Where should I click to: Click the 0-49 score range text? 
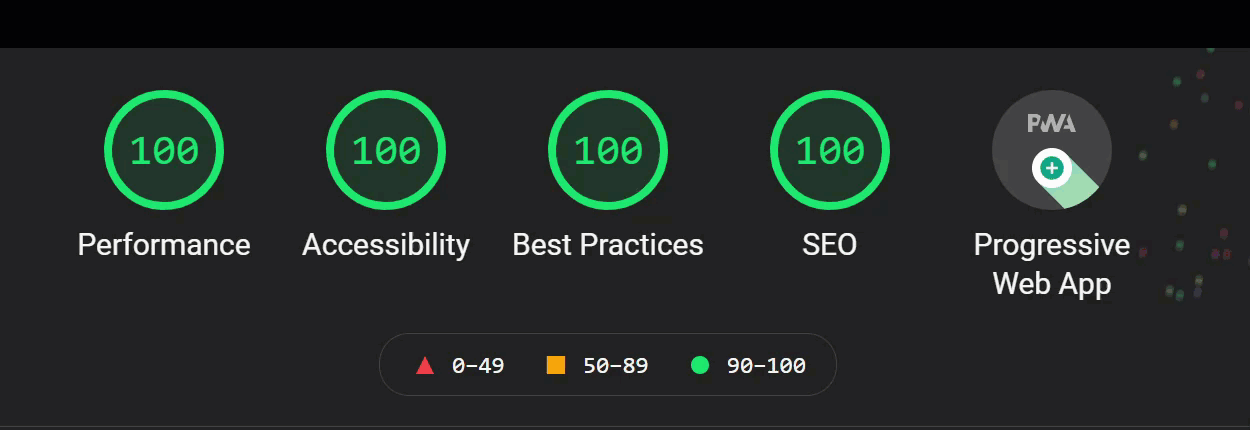point(478,366)
